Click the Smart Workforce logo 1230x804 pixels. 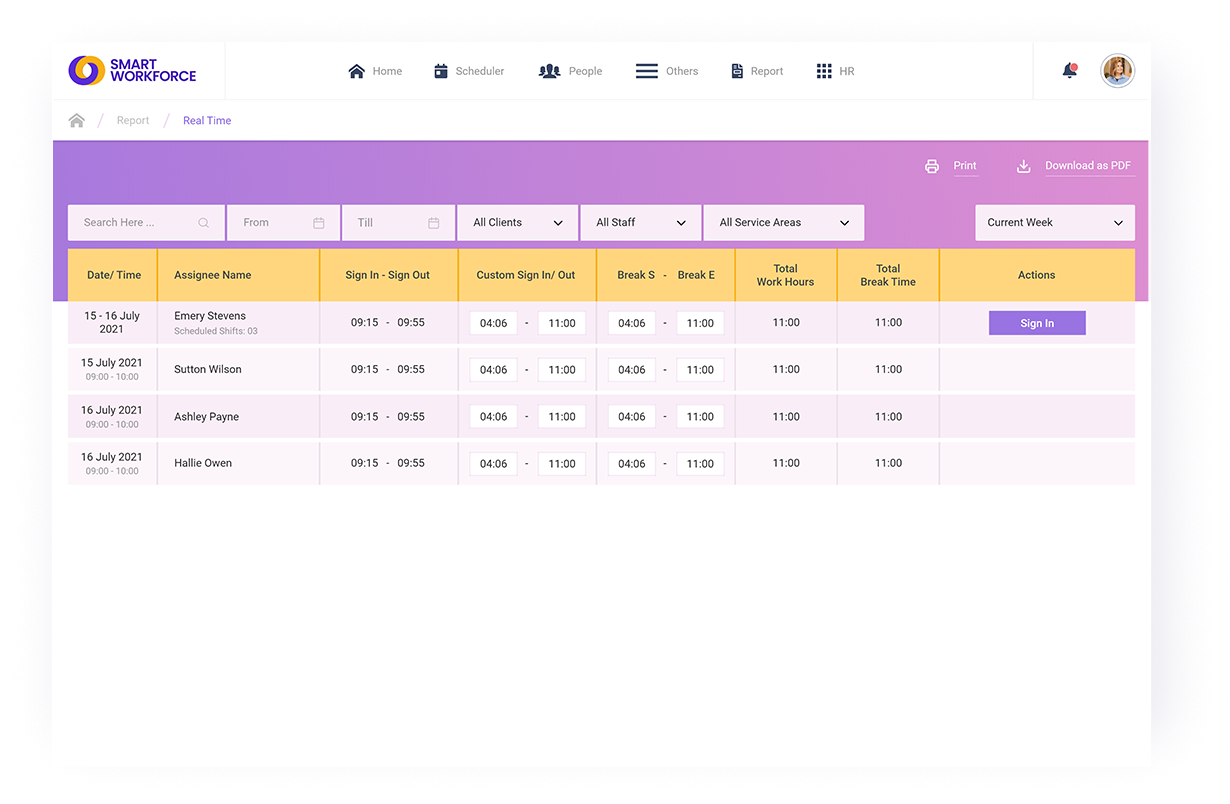tap(132, 71)
